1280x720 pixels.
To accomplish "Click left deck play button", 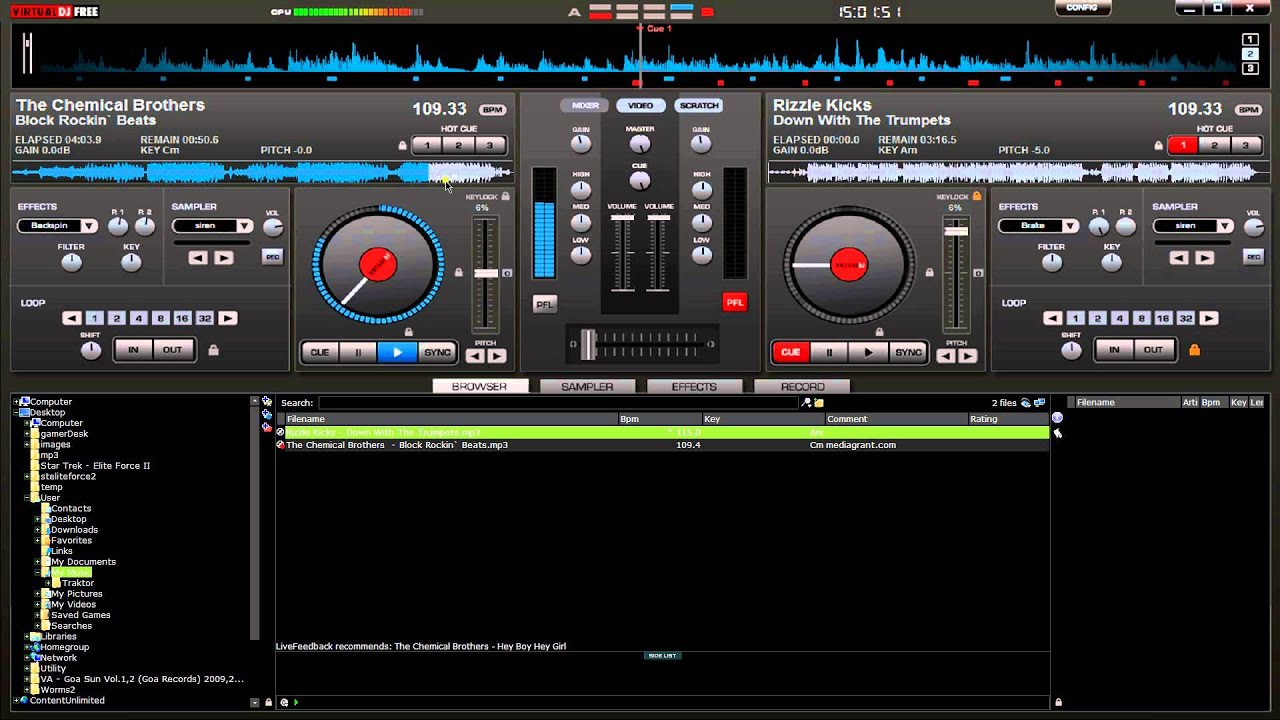I will 397,352.
